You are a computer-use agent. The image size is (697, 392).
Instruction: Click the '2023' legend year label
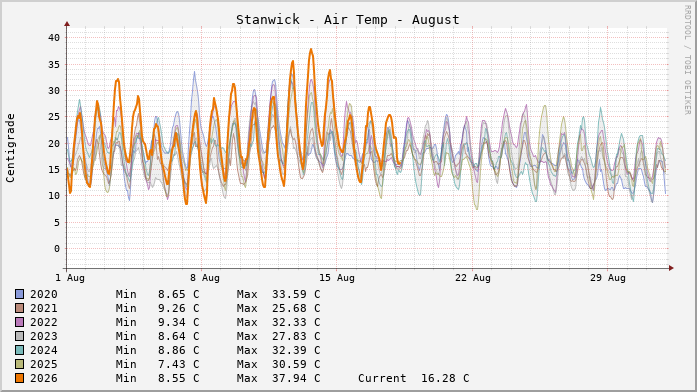44,336
